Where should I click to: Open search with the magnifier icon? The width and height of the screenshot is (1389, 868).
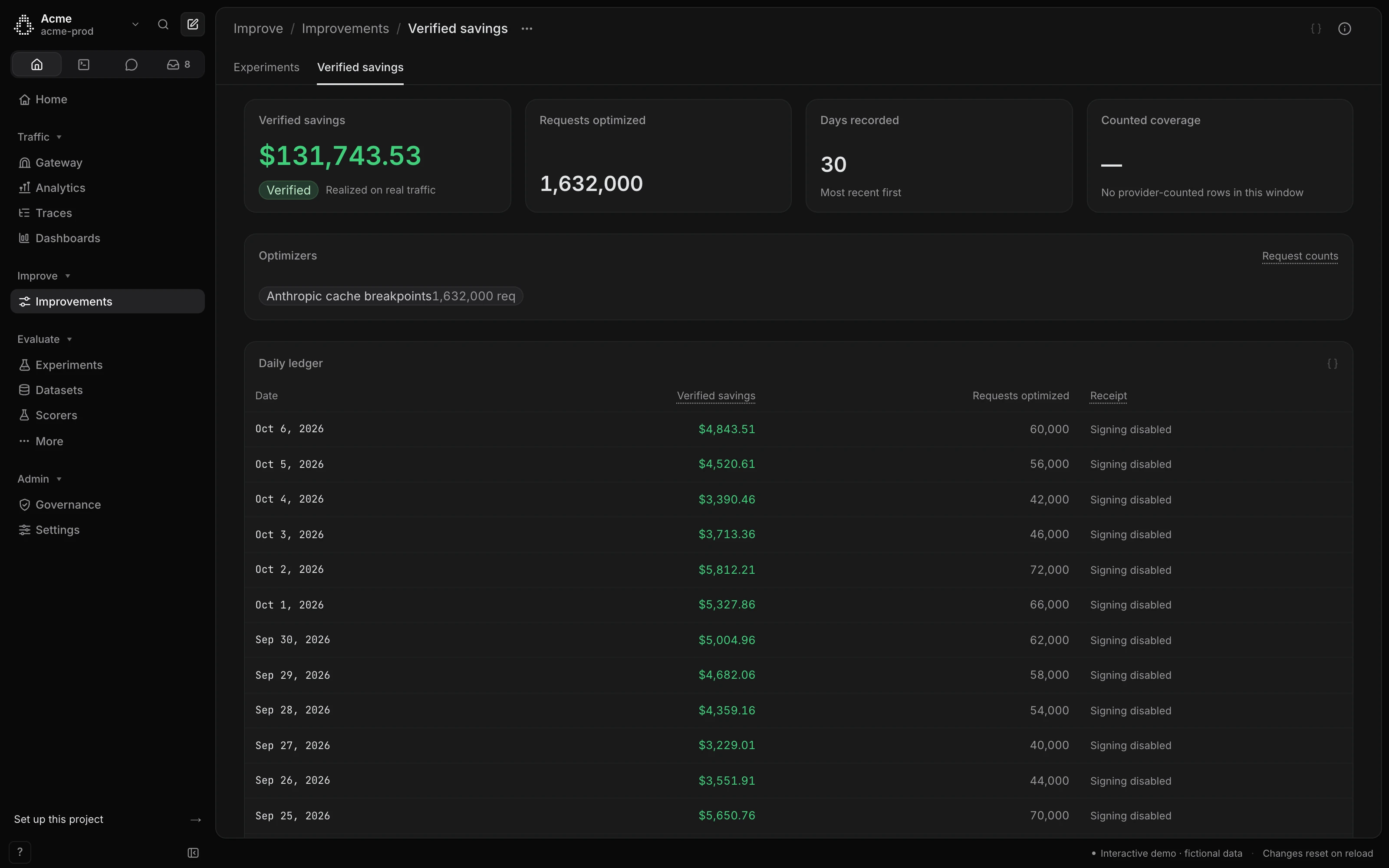point(163,24)
